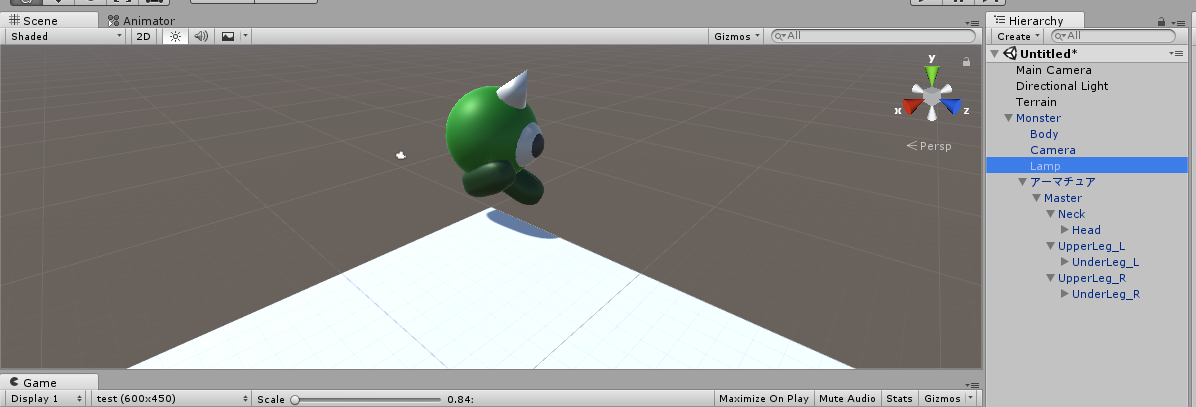This screenshot has width=1196, height=407.
Task: Select the Lamp object row
Action: [1087, 165]
